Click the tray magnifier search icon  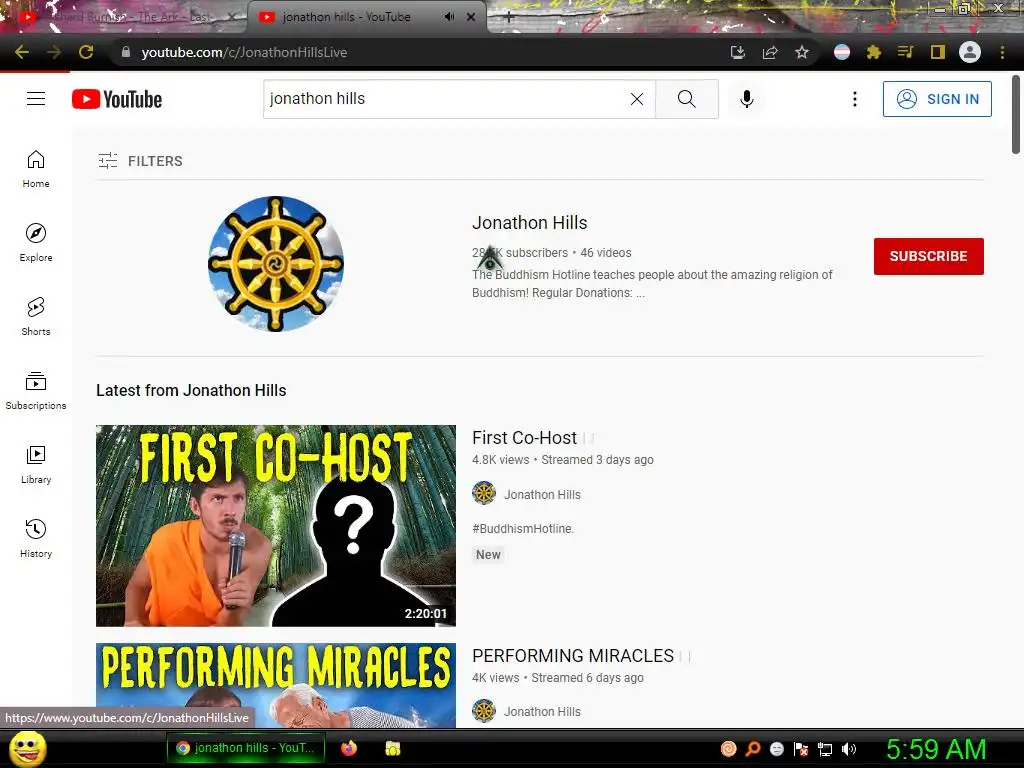753,749
